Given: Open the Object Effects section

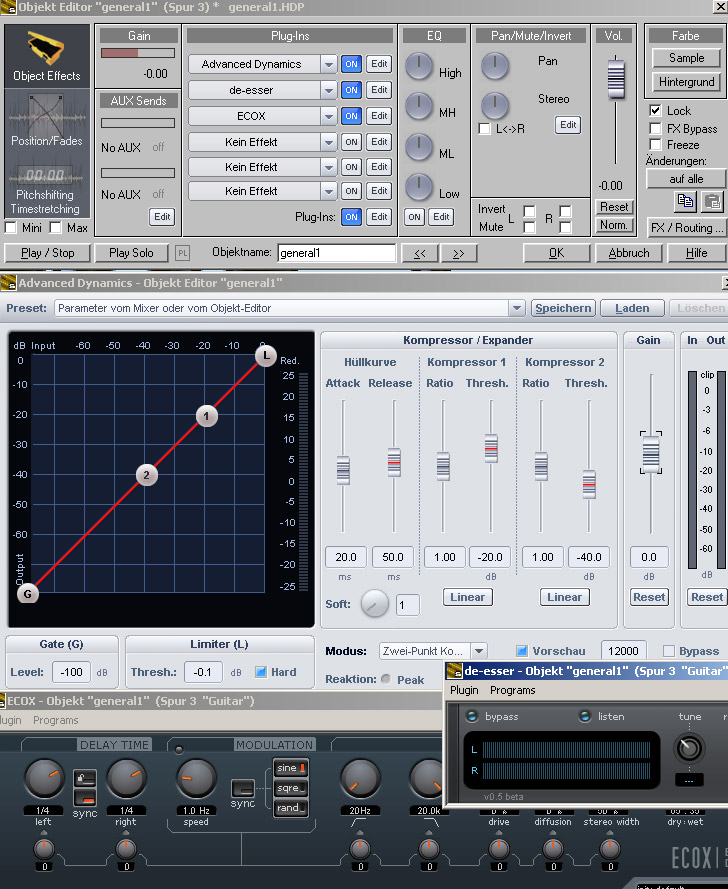Looking at the screenshot, I should (47, 56).
